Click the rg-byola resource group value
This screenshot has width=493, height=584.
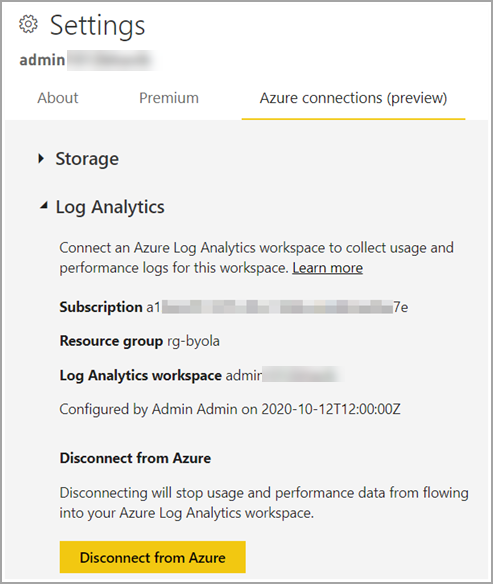point(193,341)
